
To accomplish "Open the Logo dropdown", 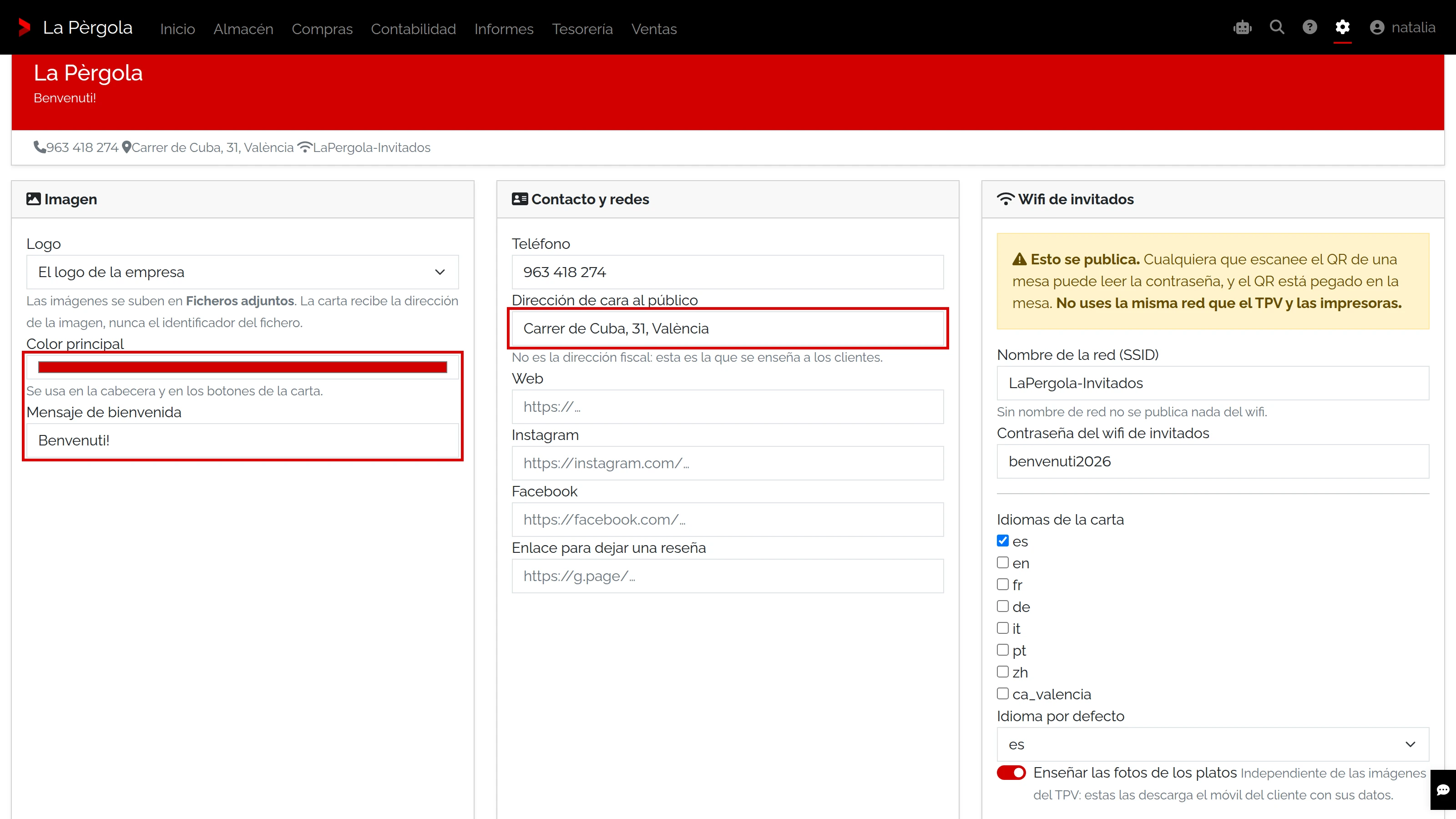I will (x=243, y=272).
